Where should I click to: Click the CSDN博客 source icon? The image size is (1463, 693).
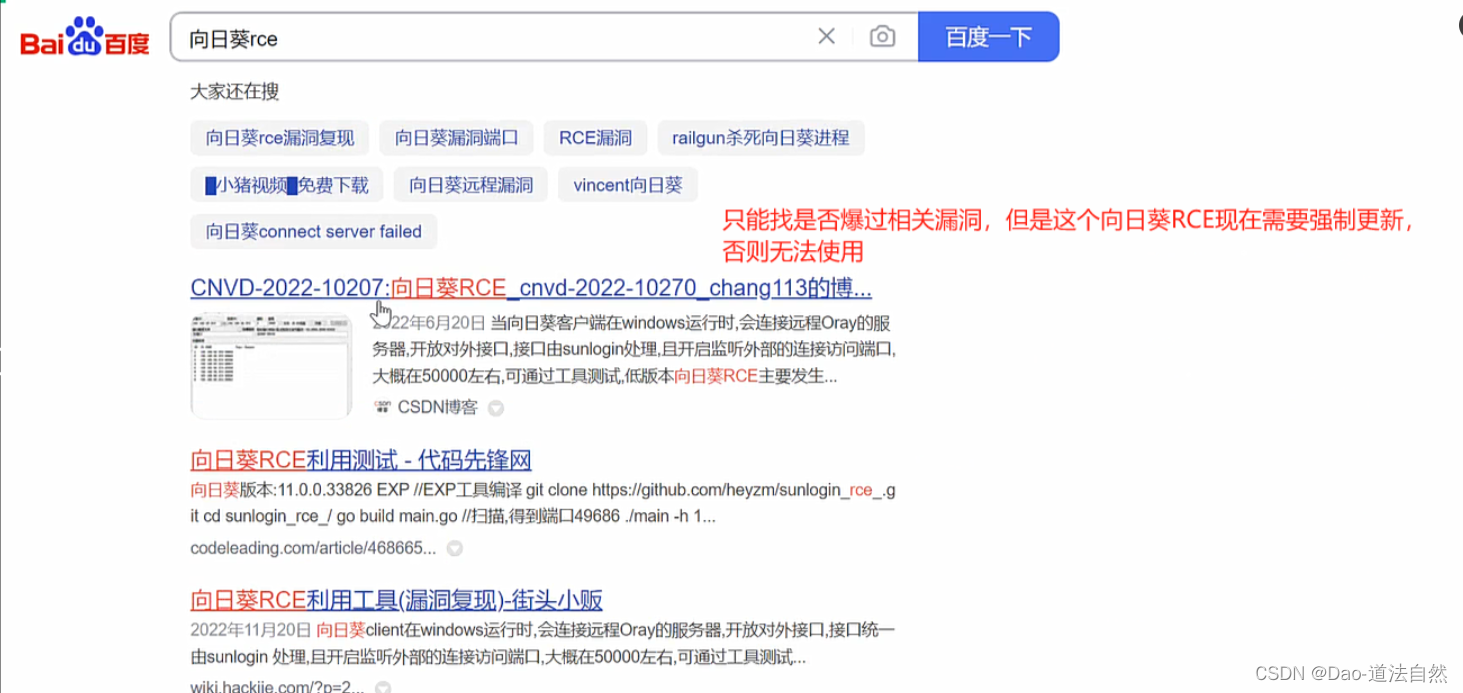pyautogui.click(x=382, y=407)
